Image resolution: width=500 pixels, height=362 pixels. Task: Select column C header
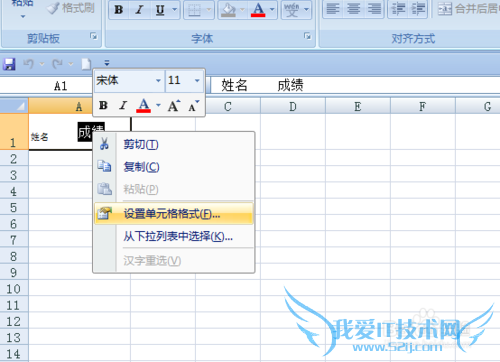228,106
